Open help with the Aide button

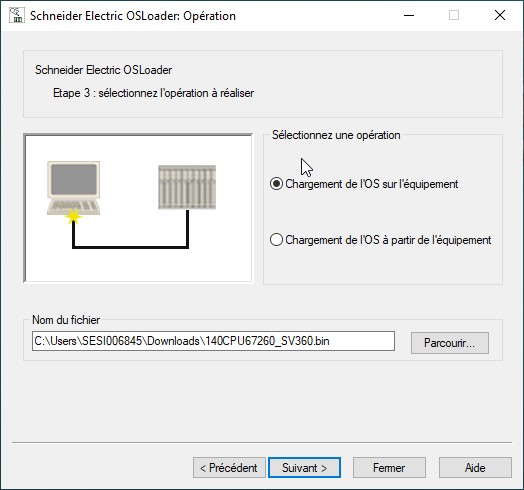pos(475,468)
